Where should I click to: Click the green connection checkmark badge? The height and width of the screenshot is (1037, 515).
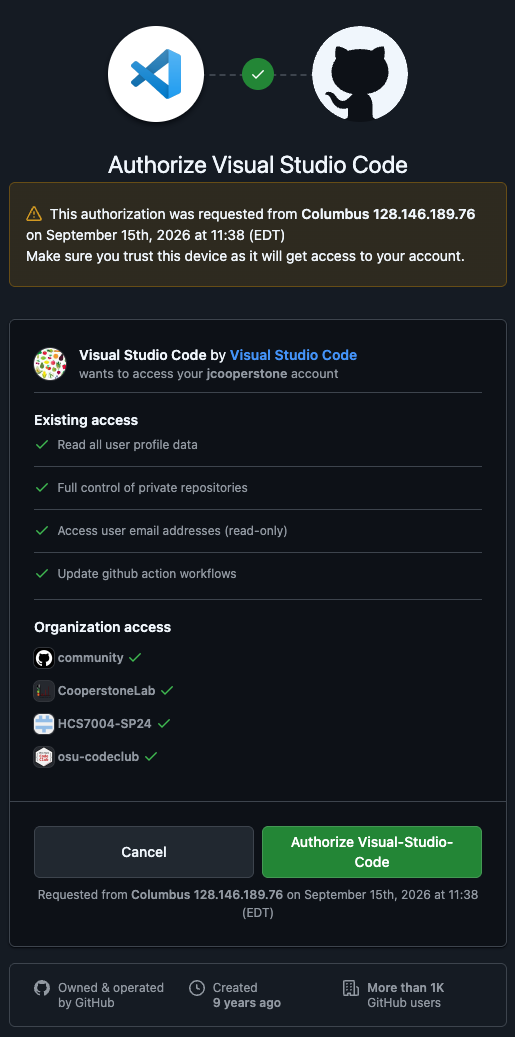258,74
